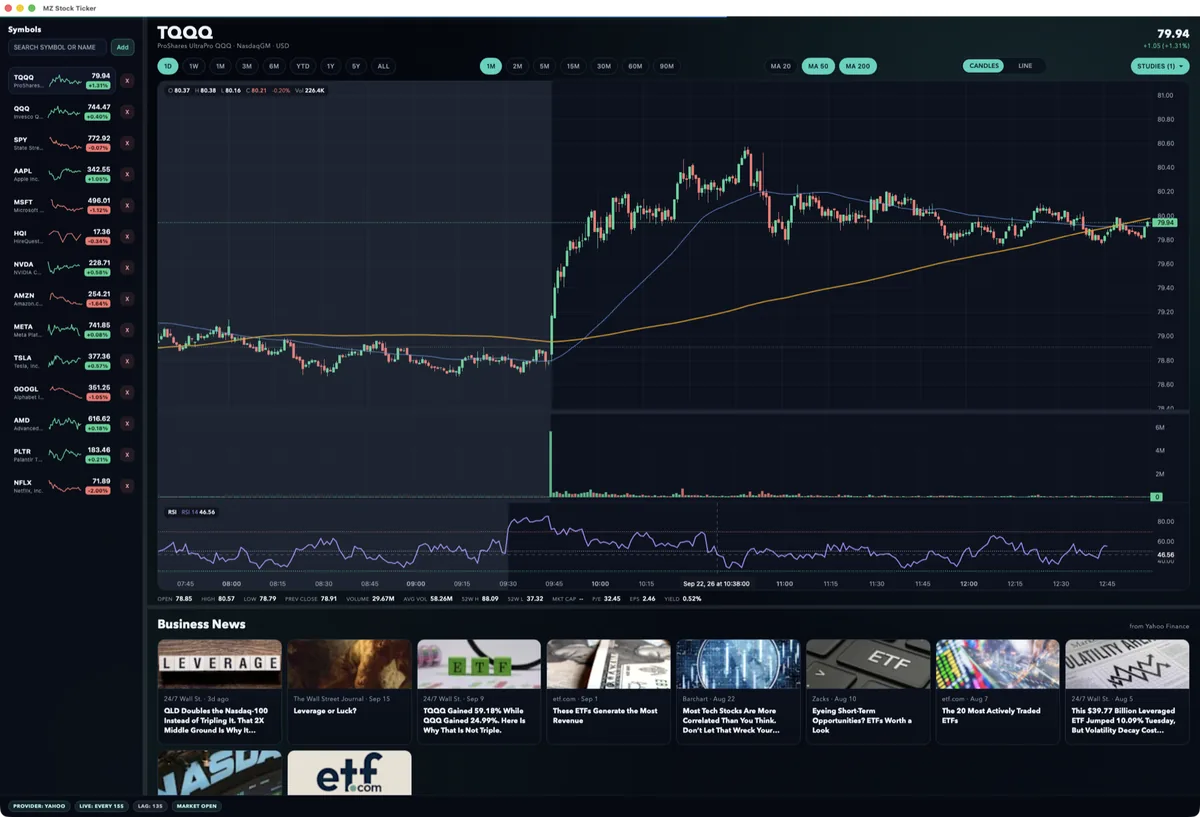This screenshot has width=1200, height=817.
Task: Remove NFLX using the X icon
Action: [x=127, y=486]
